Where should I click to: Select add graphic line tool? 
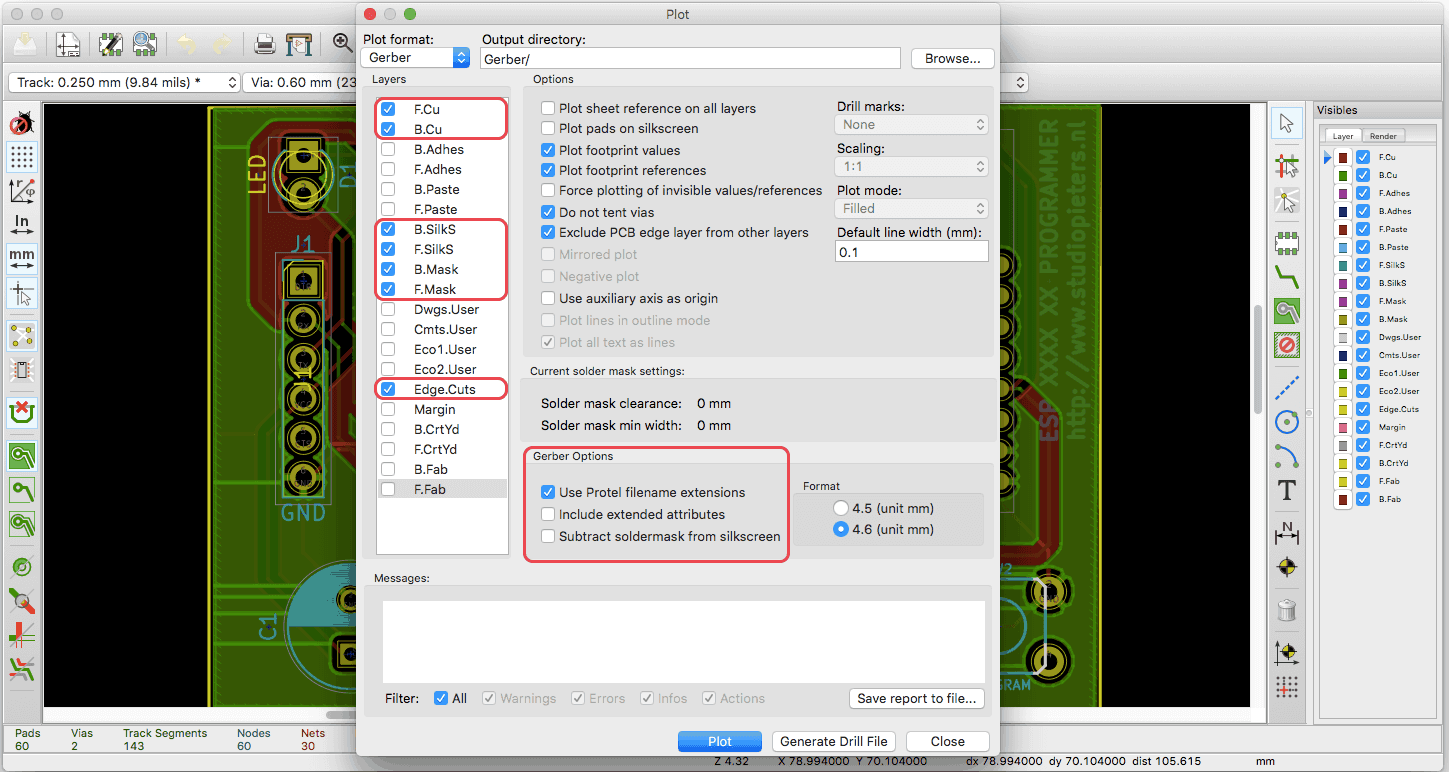[x=1287, y=388]
